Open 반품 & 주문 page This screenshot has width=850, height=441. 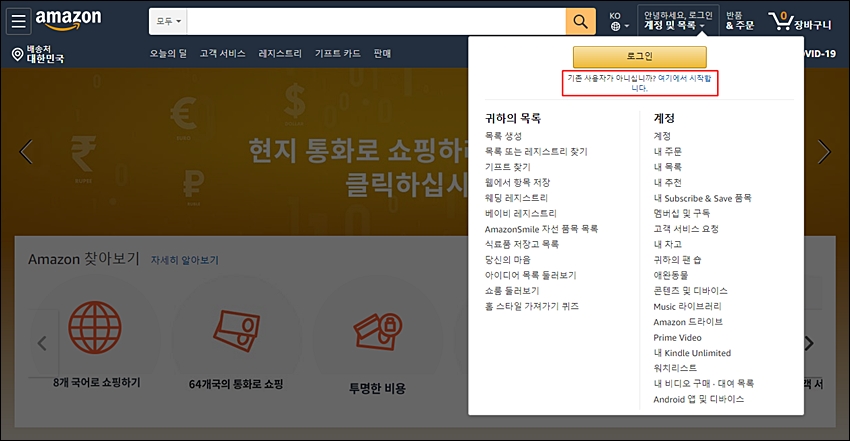point(740,21)
